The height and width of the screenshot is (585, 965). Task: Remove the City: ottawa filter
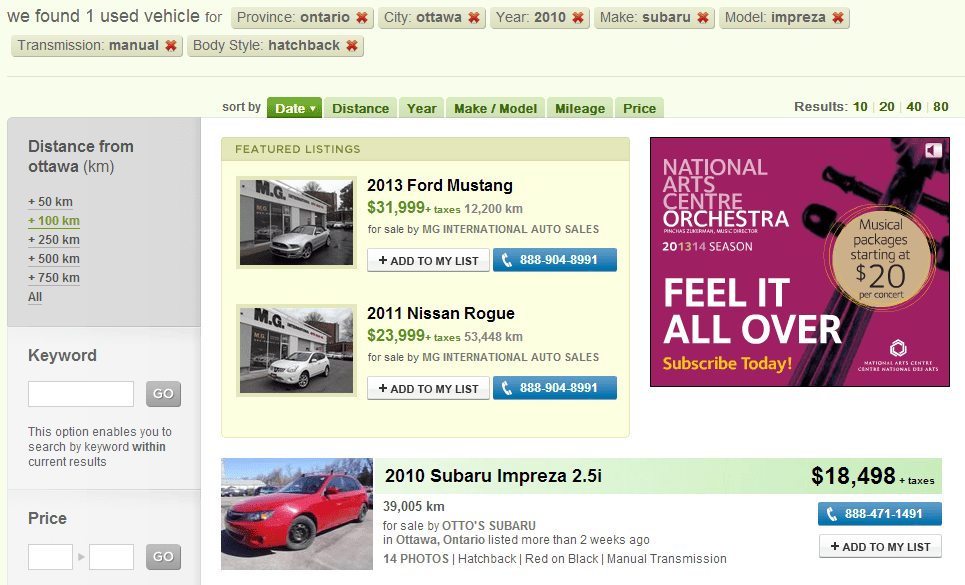pos(473,18)
